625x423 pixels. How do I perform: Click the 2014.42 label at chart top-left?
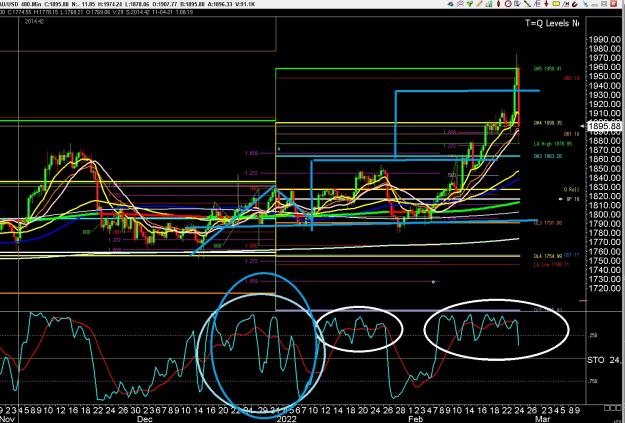(34, 21)
